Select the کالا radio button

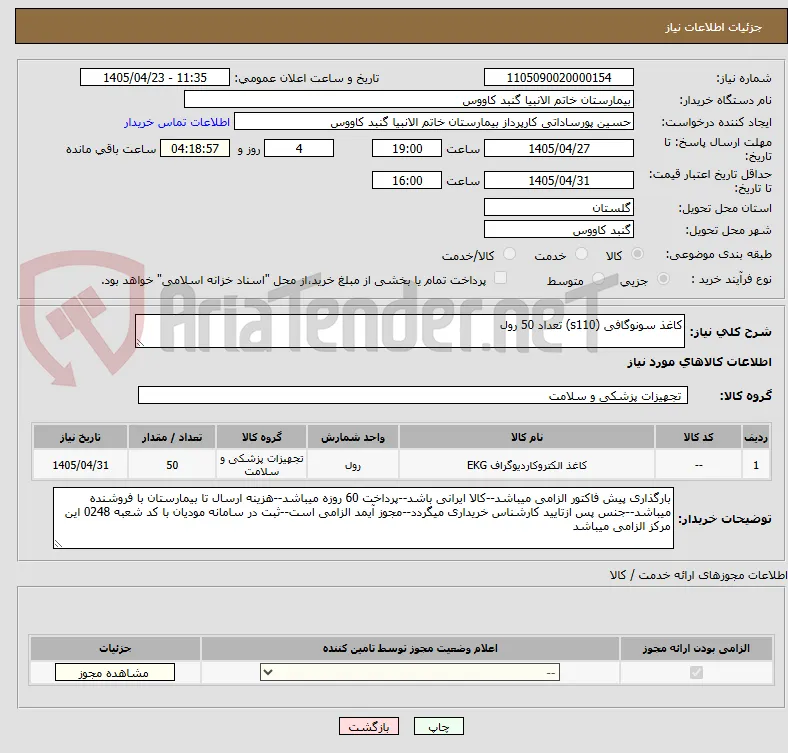pos(637,254)
